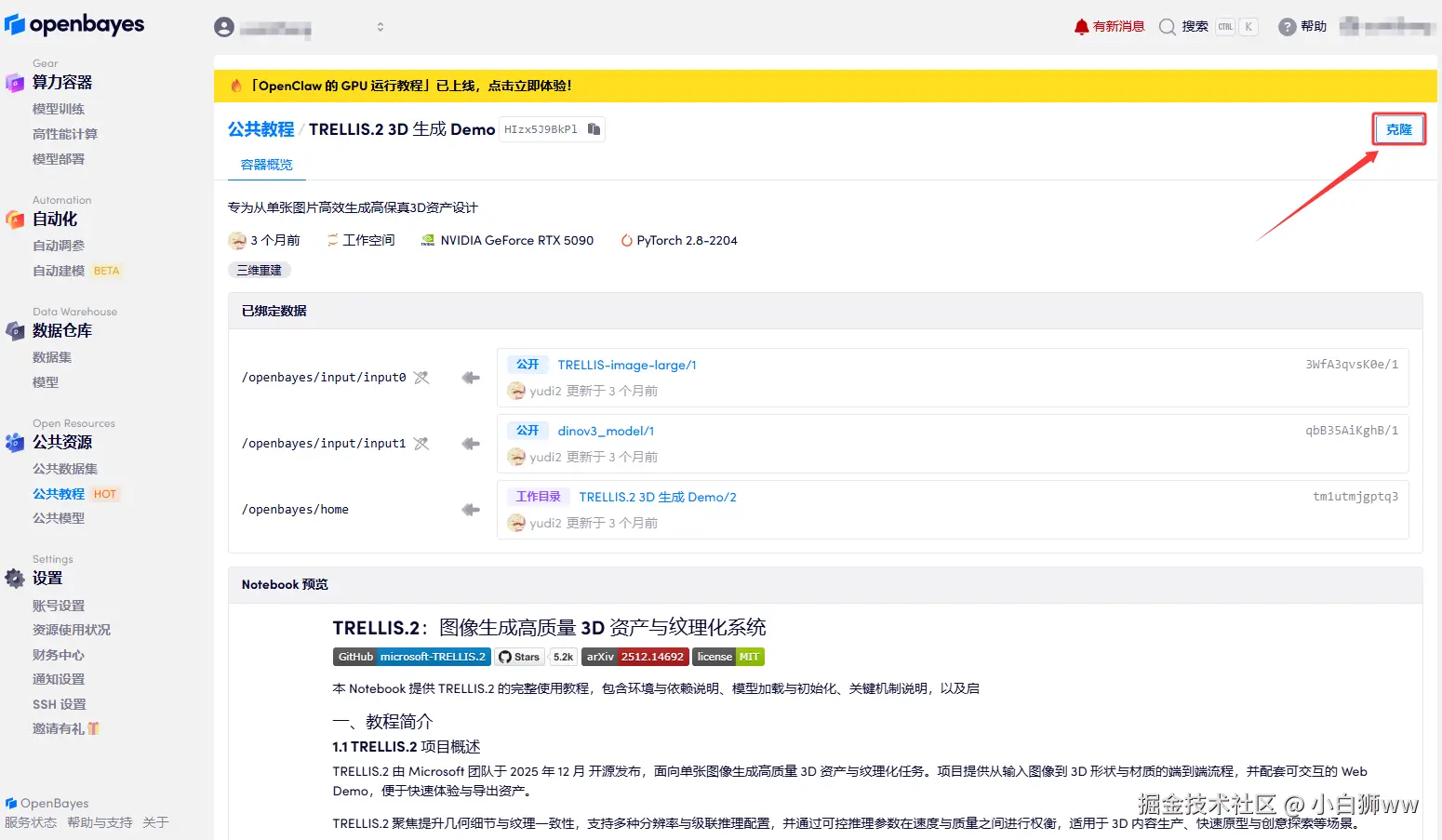The width and height of the screenshot is (1442, 840).
Task: Click the 设置 gear icon
Action: tap(15, 579)
